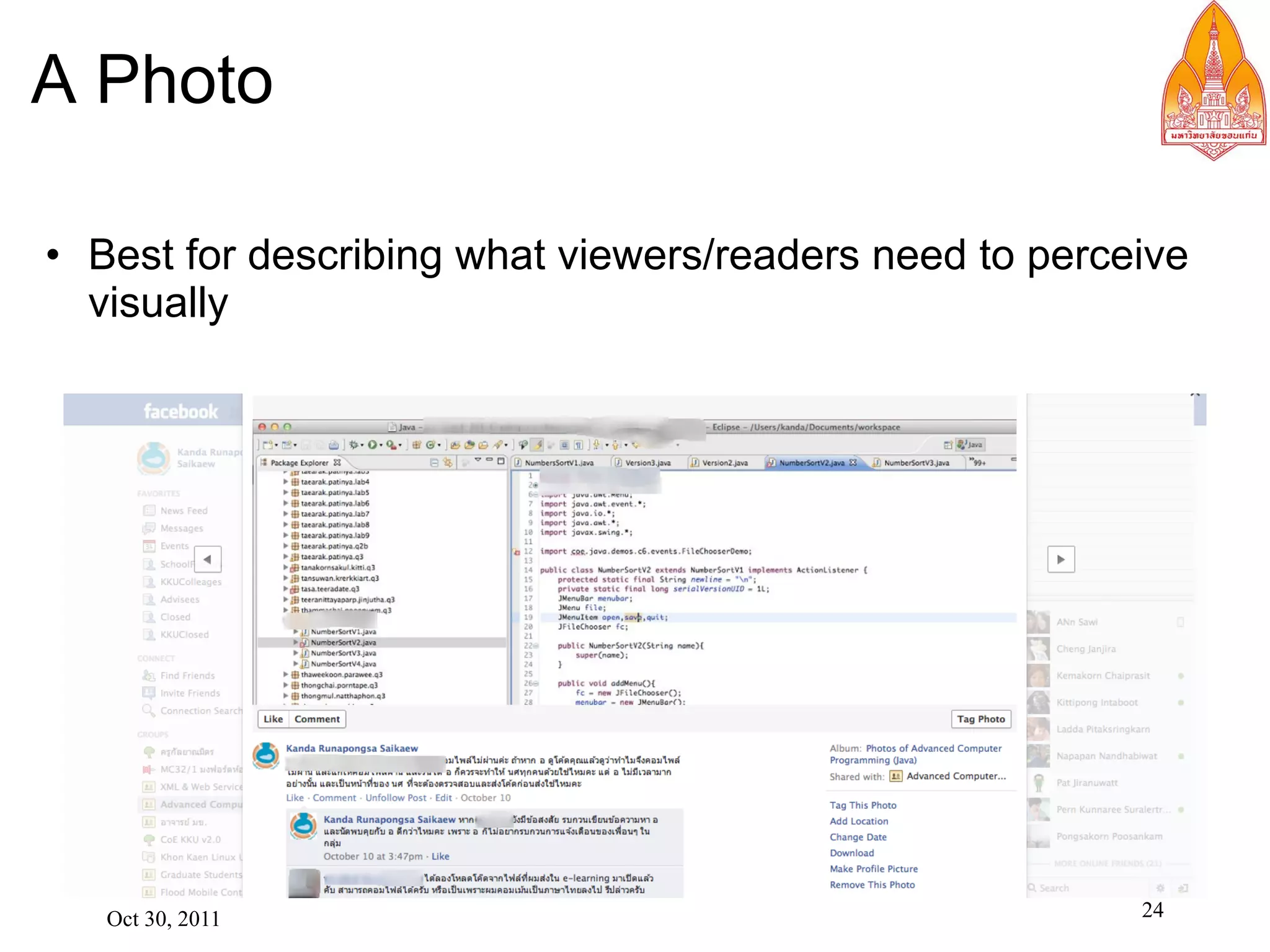Expand NumberSortV3.java in Package Explorer
1270x952 pixels.
296,653
